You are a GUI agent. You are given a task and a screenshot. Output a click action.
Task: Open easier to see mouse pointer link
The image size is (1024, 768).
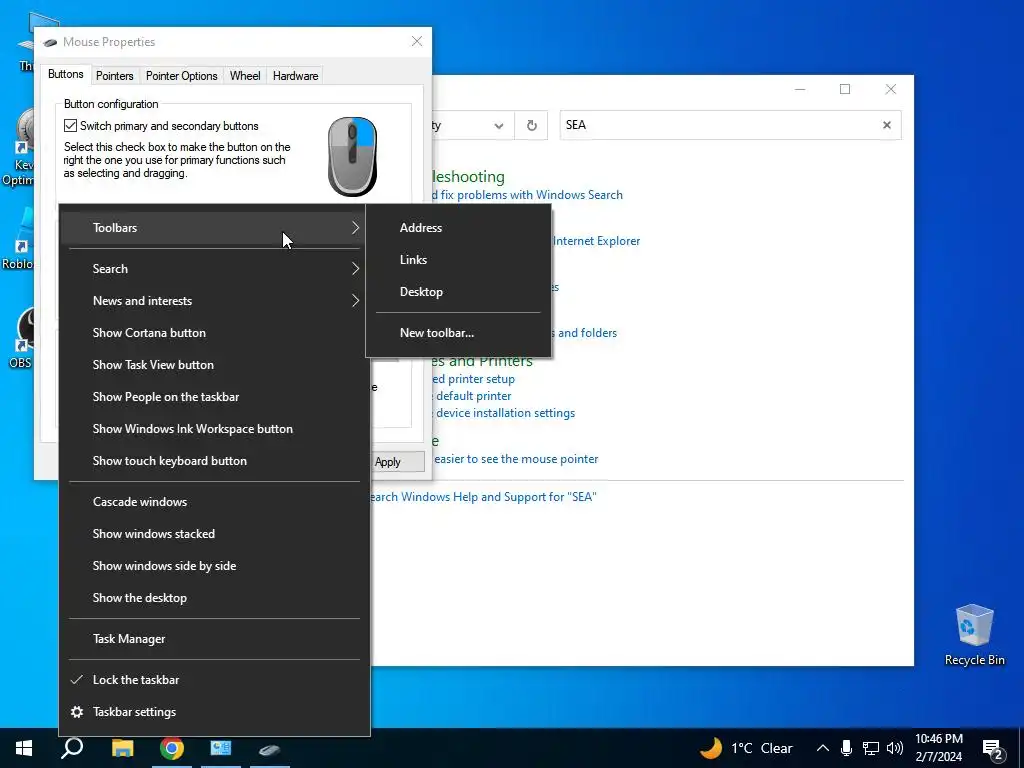(x=516, y=459)
